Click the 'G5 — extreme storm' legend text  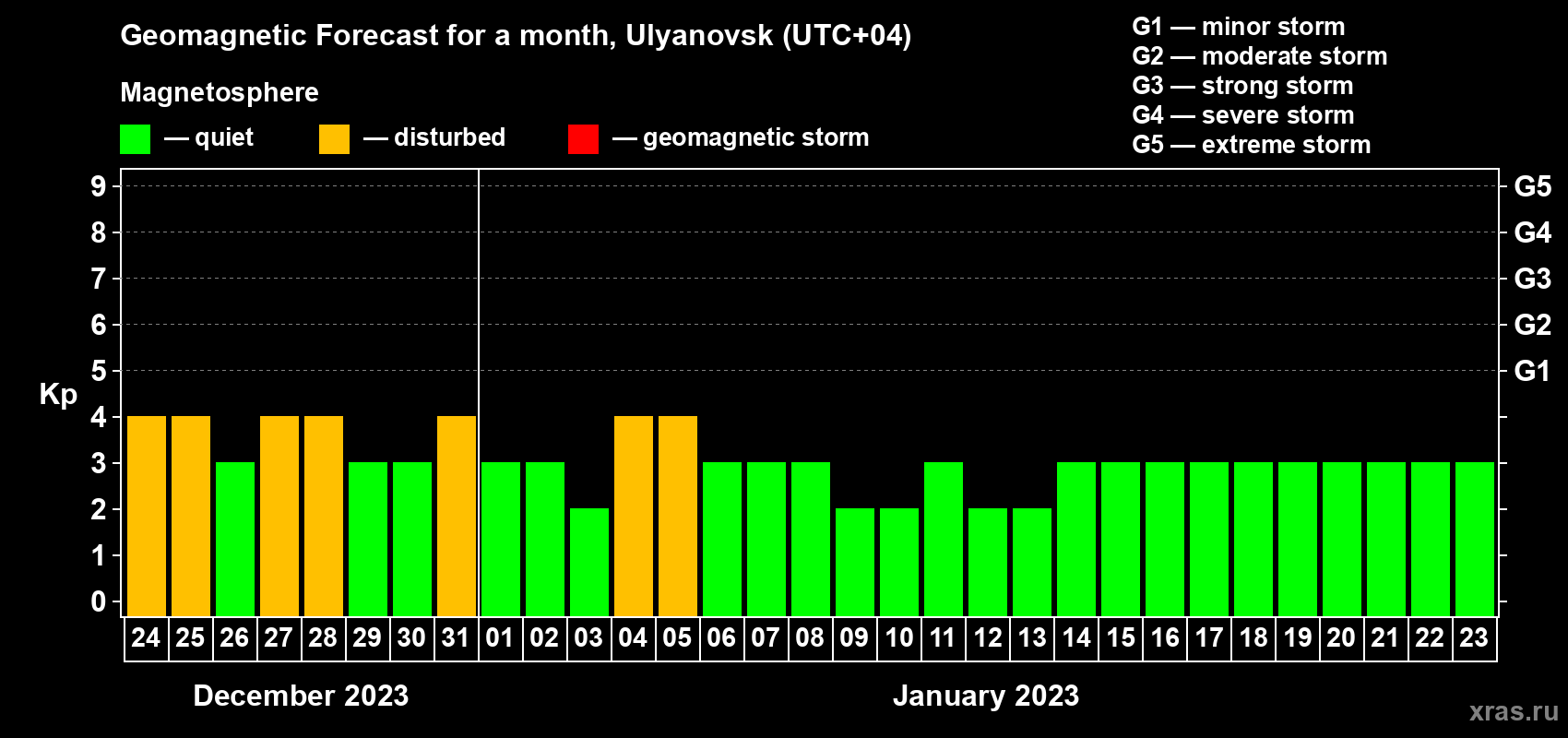(1252, 145)
